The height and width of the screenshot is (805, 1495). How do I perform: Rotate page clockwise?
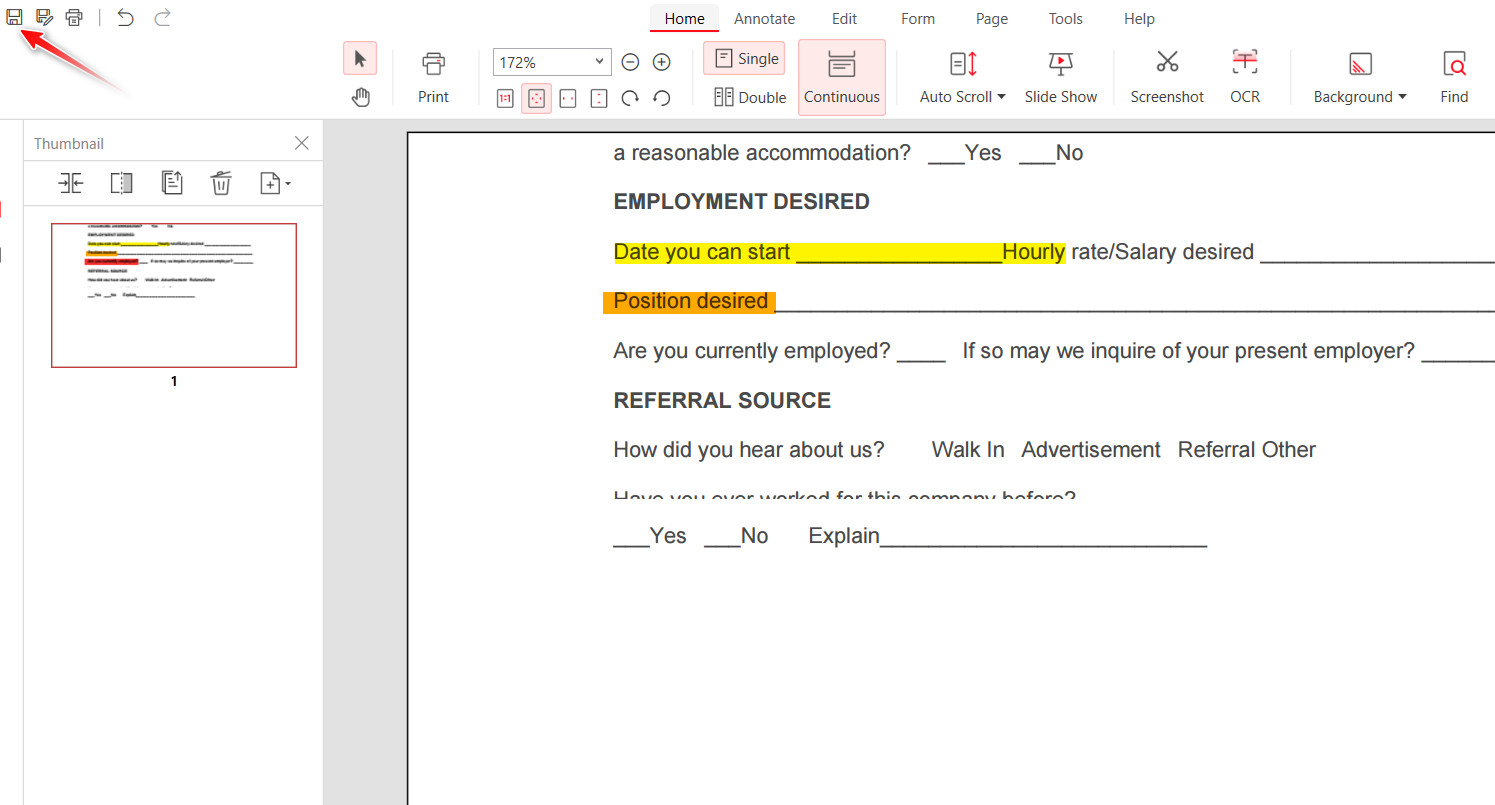pos(630,98)
